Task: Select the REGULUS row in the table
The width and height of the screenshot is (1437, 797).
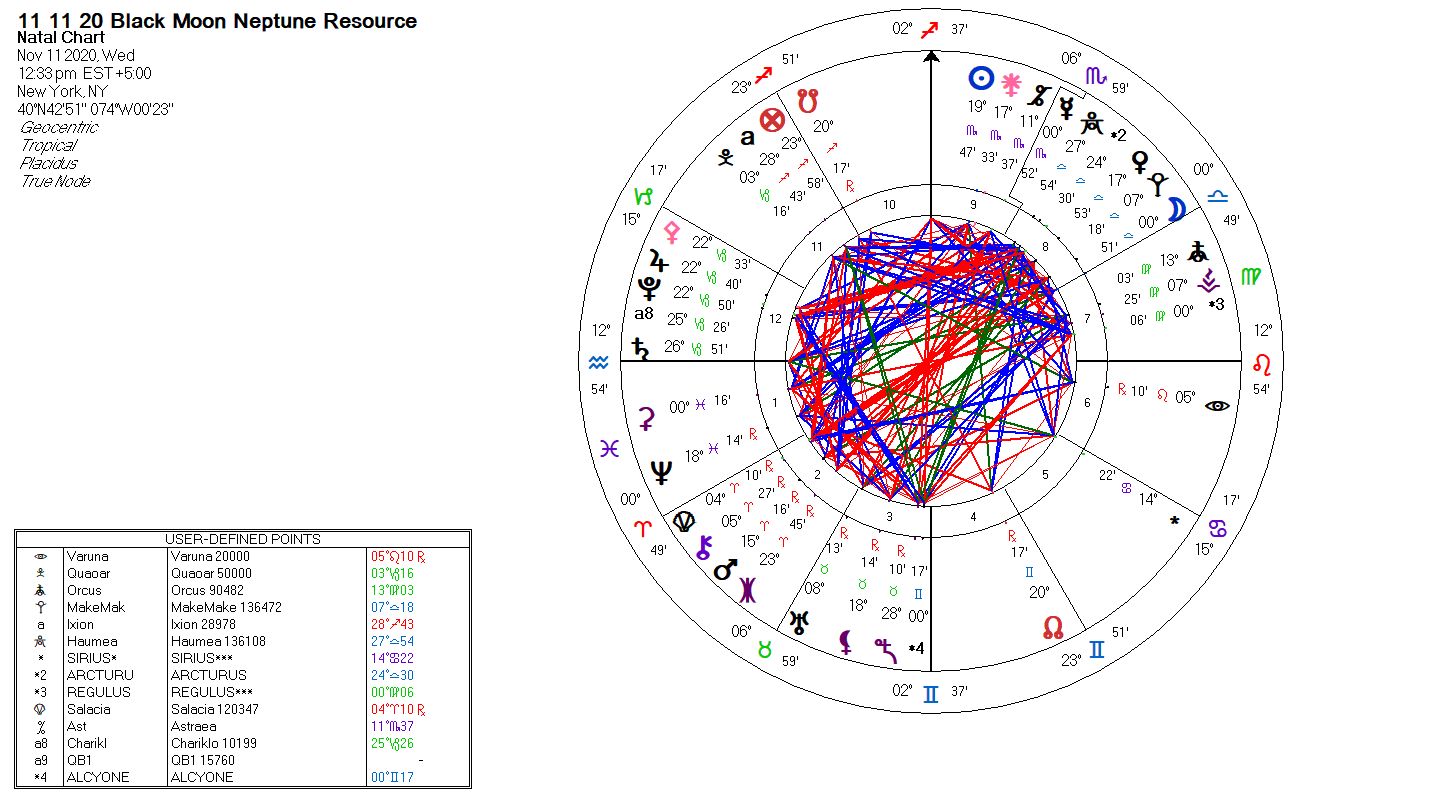Action: (242, 692)
